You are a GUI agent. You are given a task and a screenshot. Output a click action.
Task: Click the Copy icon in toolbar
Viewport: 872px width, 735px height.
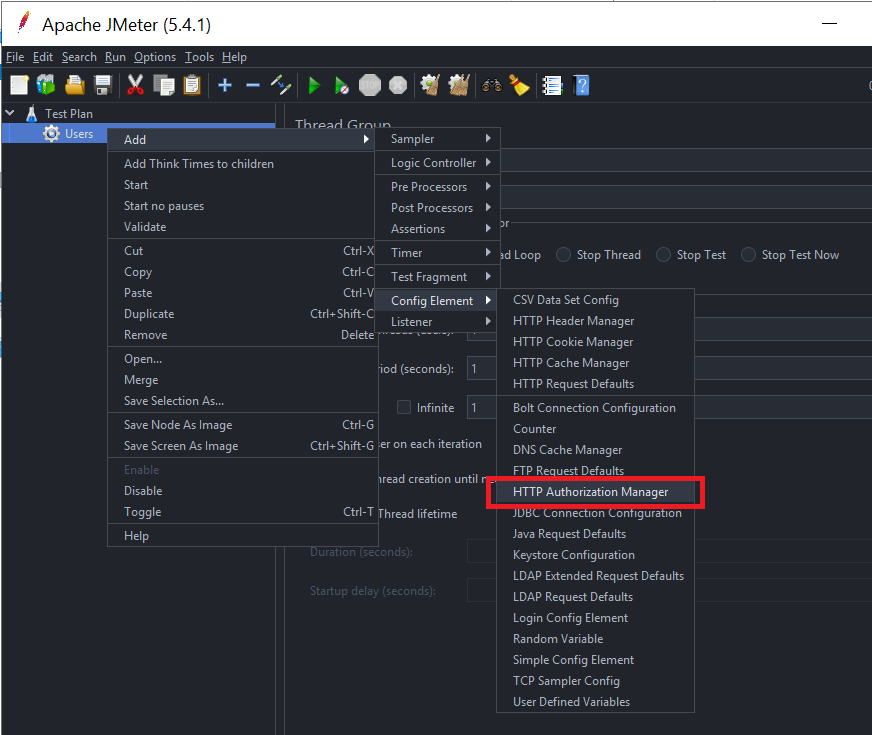(x=164, y=85)
